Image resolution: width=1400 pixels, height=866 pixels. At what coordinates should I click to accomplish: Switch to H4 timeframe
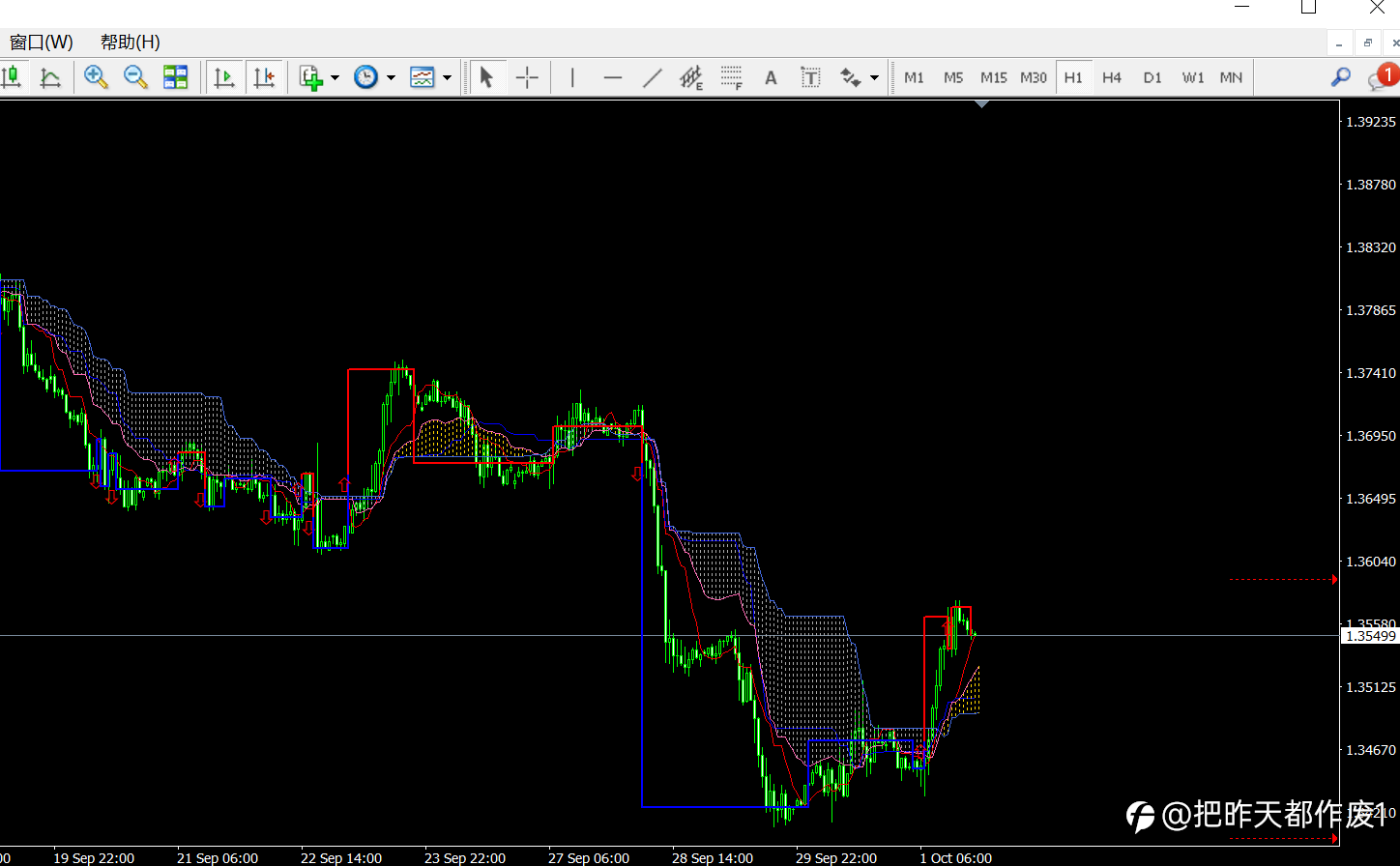[1112, 77]
